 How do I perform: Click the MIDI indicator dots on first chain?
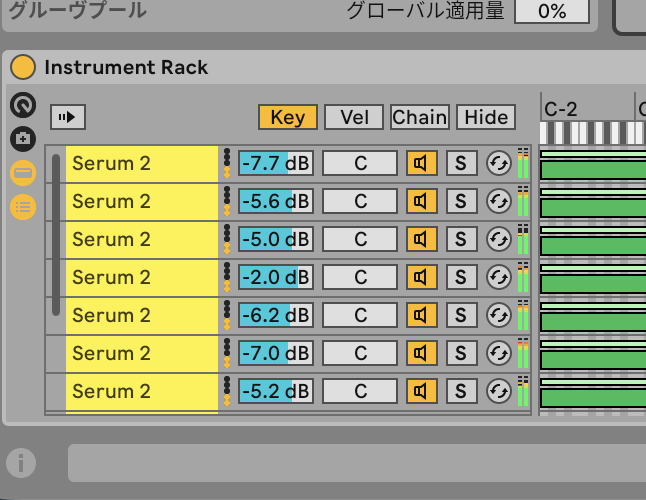227,163
